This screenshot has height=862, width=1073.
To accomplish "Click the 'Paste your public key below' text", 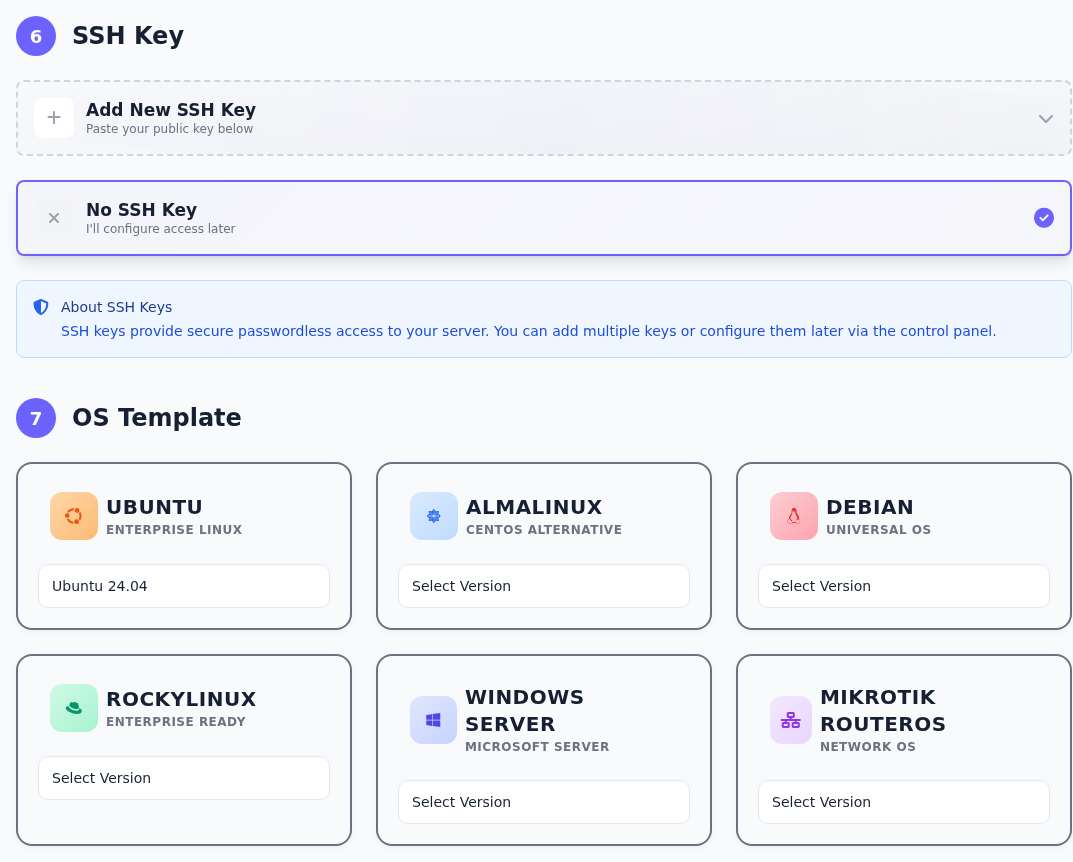I will point(169,129).
